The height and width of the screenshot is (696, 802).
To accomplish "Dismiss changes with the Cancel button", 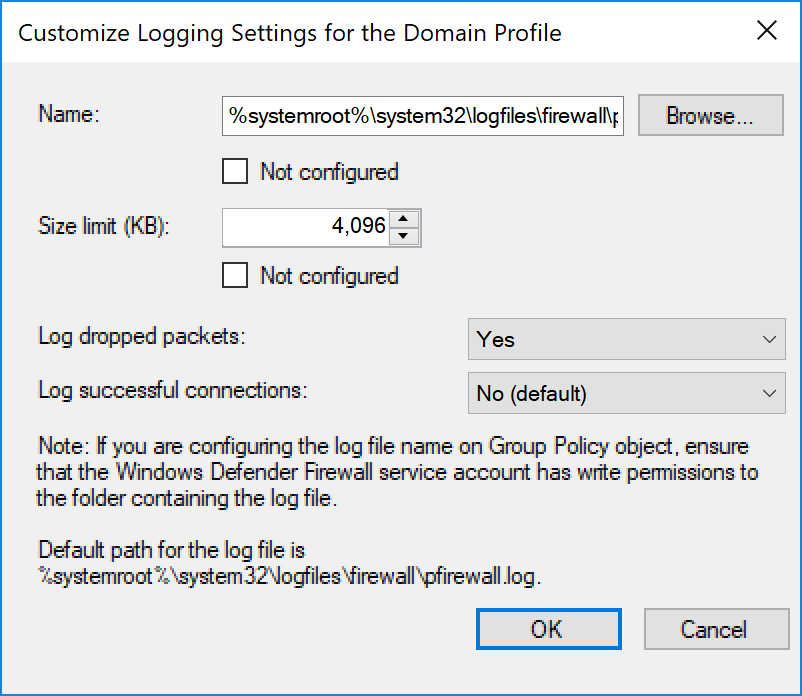I will [x=716, y=629].
